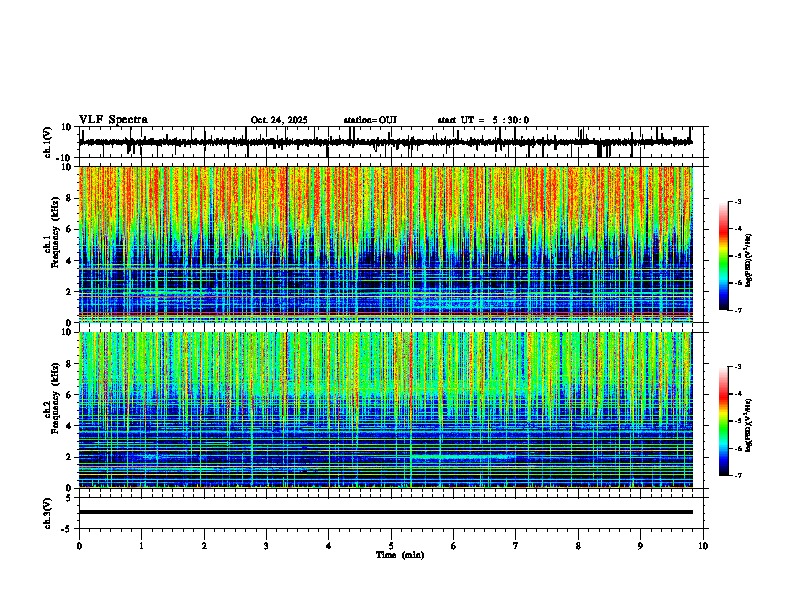Click time axis tick label "10" at the right end

coord(703,546)
